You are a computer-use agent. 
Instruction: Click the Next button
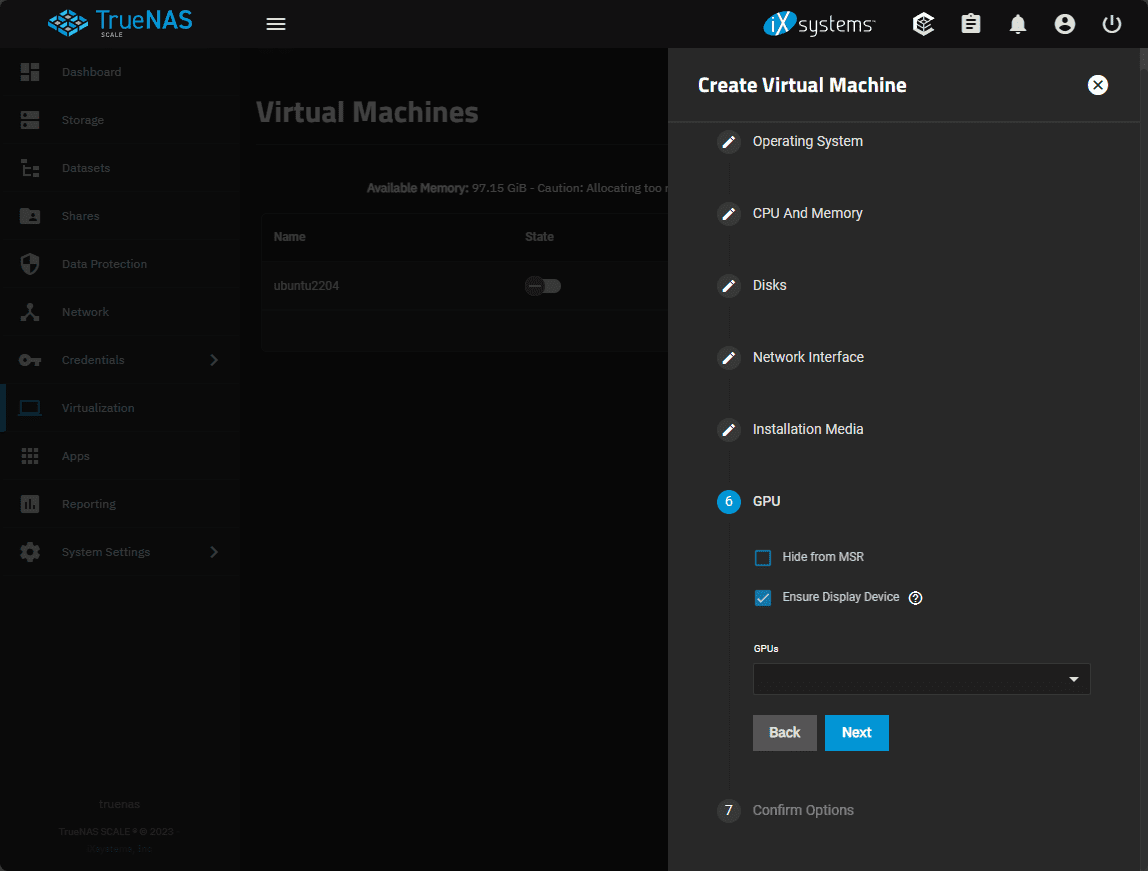coord(856,733)
